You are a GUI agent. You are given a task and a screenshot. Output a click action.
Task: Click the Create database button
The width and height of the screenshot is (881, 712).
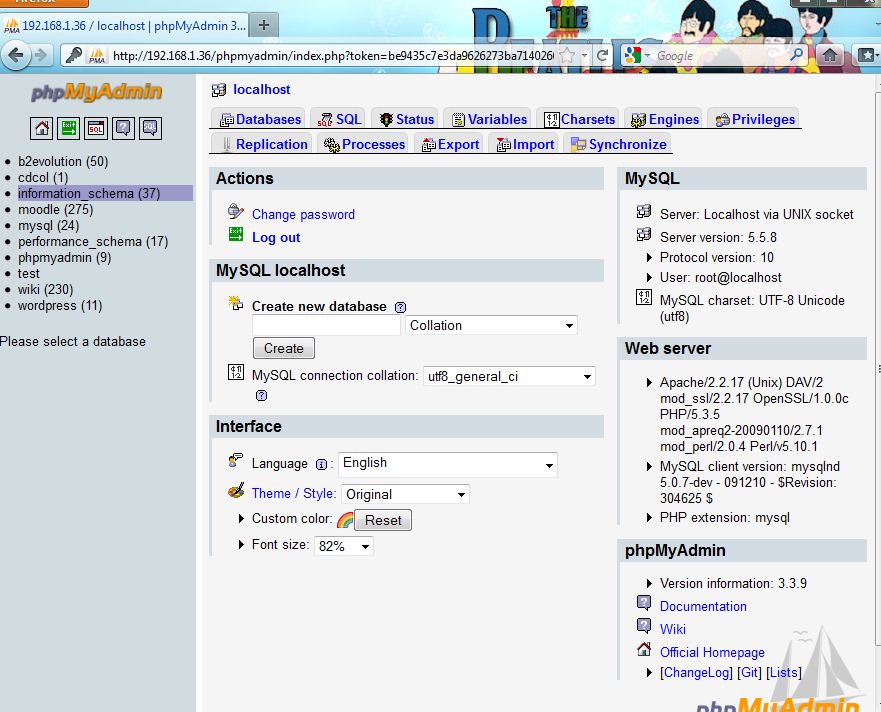(x=284, y=348)
